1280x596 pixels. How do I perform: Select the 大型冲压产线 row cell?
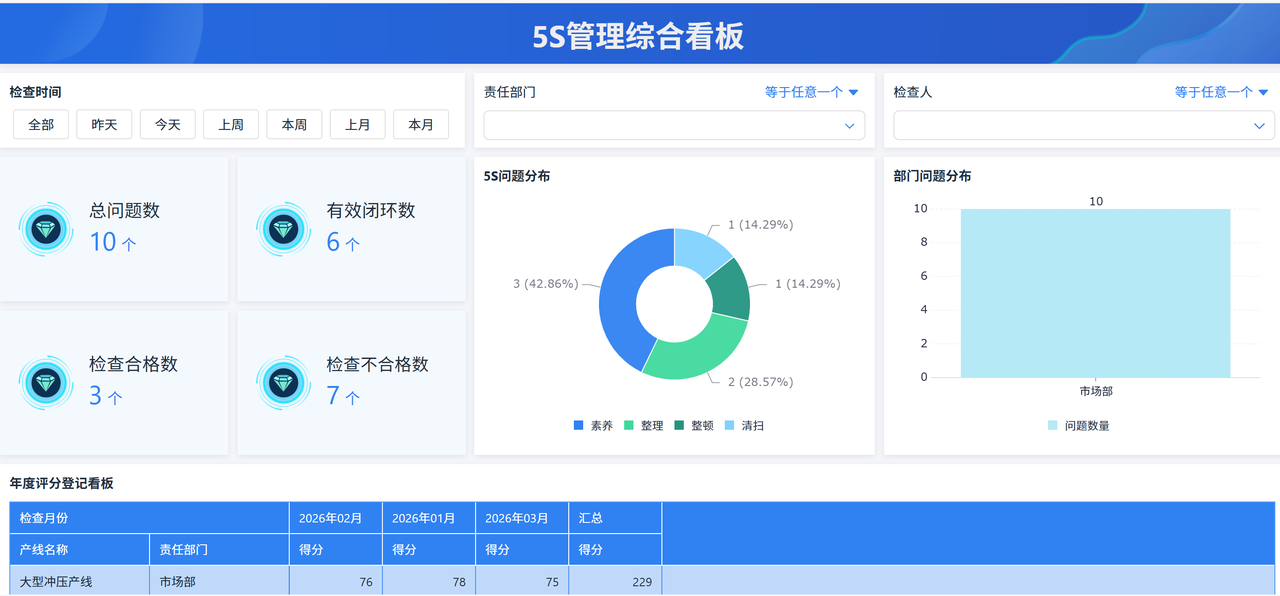point(80,581)
